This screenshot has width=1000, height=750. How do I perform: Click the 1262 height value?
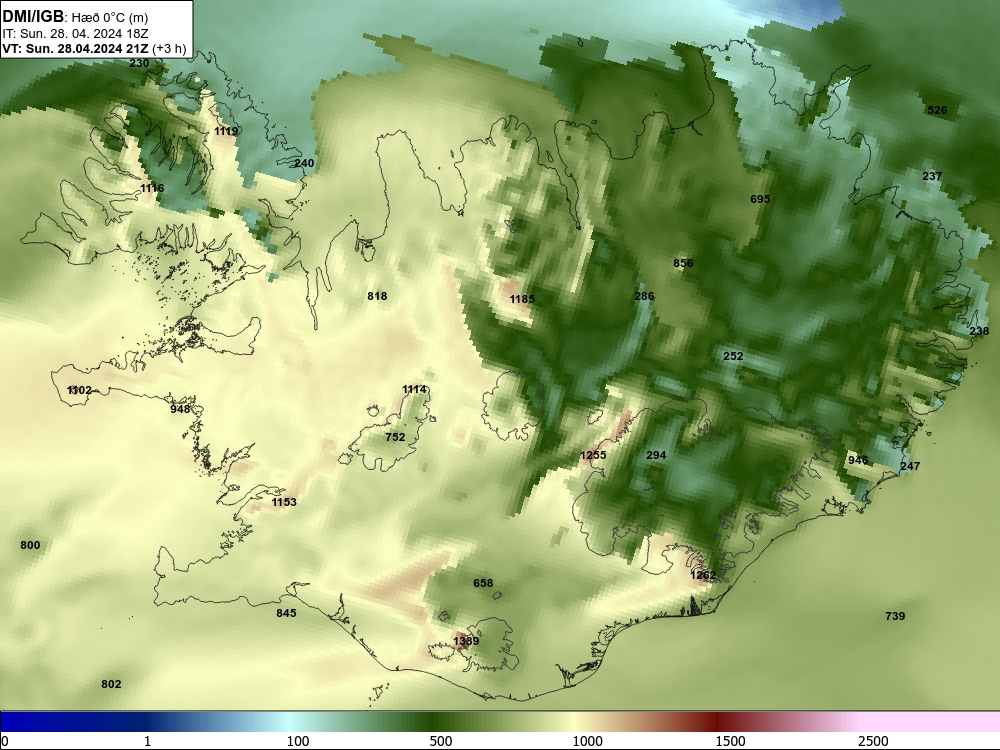coord(703,575)
